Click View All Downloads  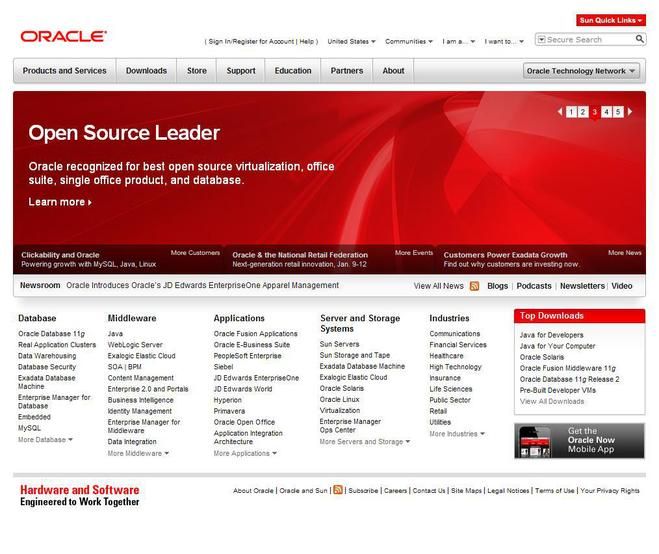(552, 401)
